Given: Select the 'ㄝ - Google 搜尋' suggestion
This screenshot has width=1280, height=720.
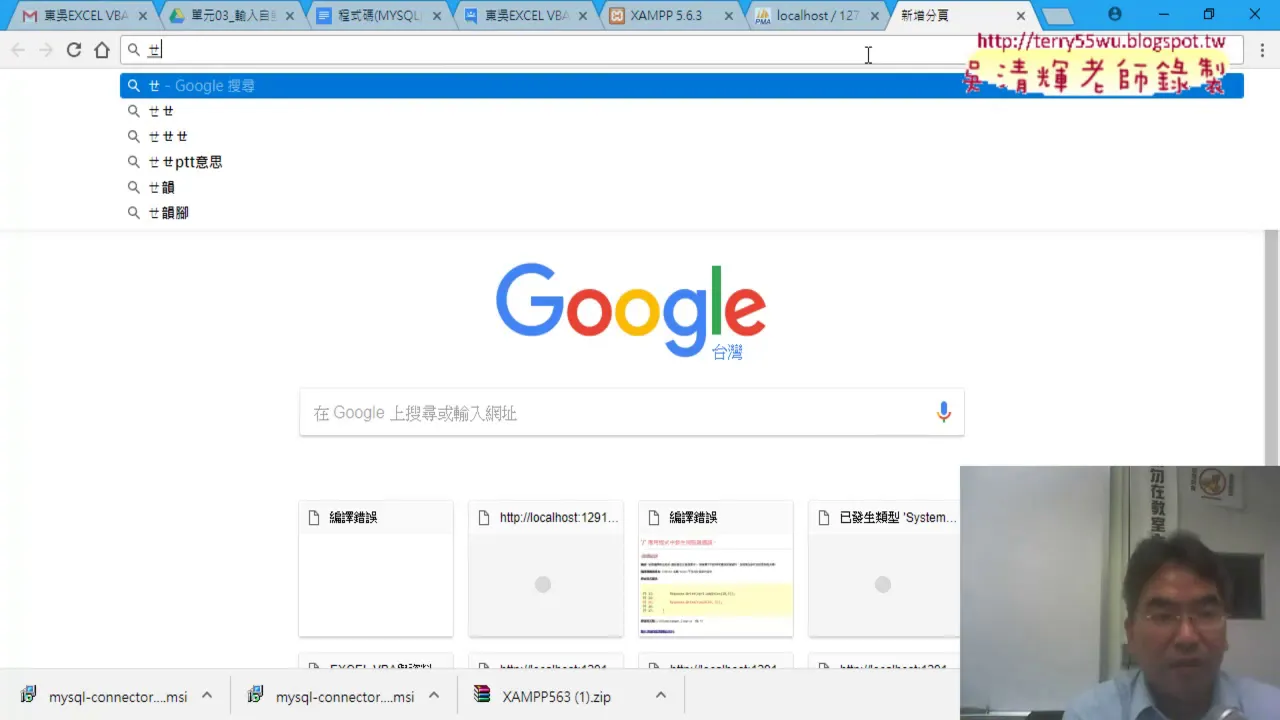Looking at the screenshot, I should coord(681,86).
